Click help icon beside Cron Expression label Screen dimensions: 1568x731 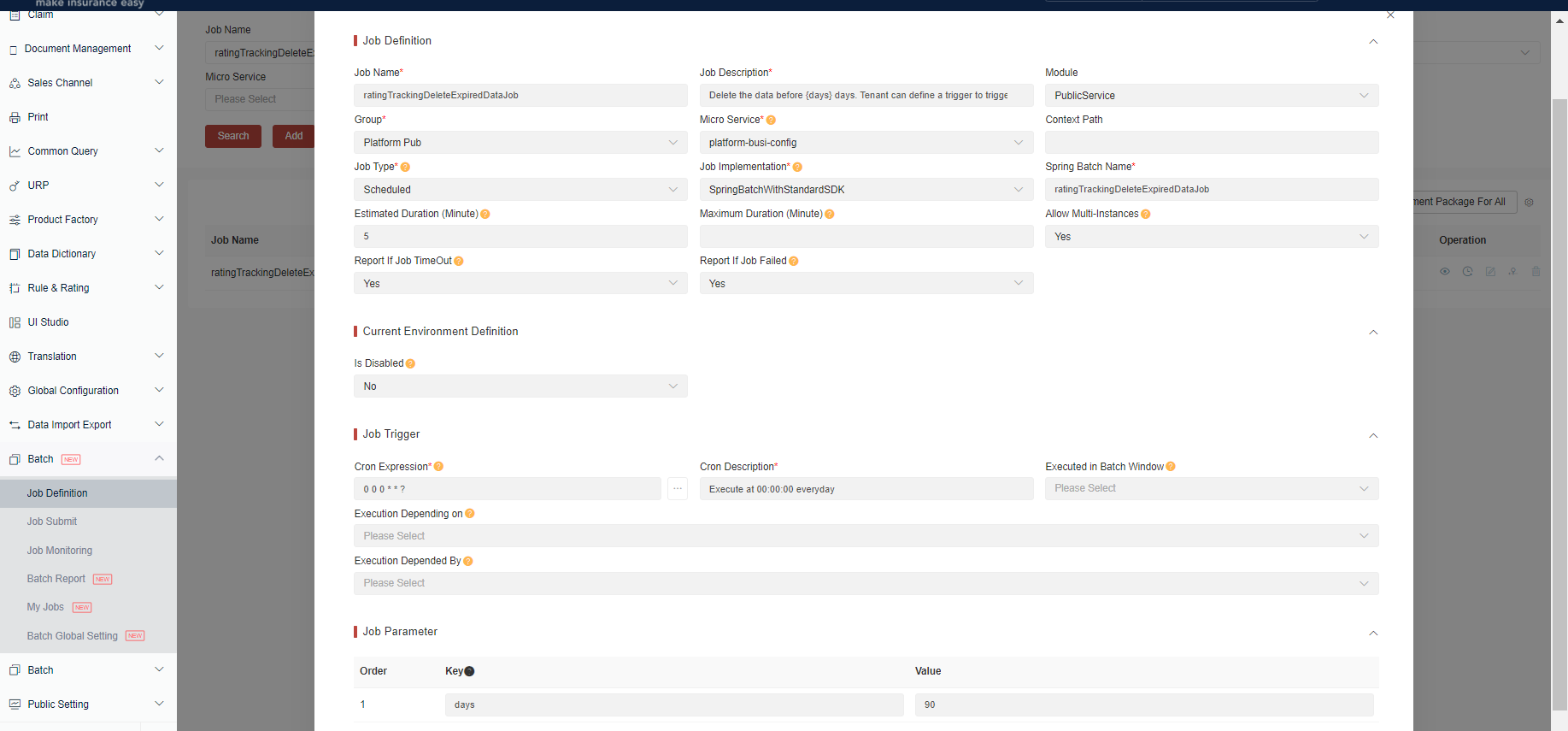pyautogui.click(x=438, y=467)
